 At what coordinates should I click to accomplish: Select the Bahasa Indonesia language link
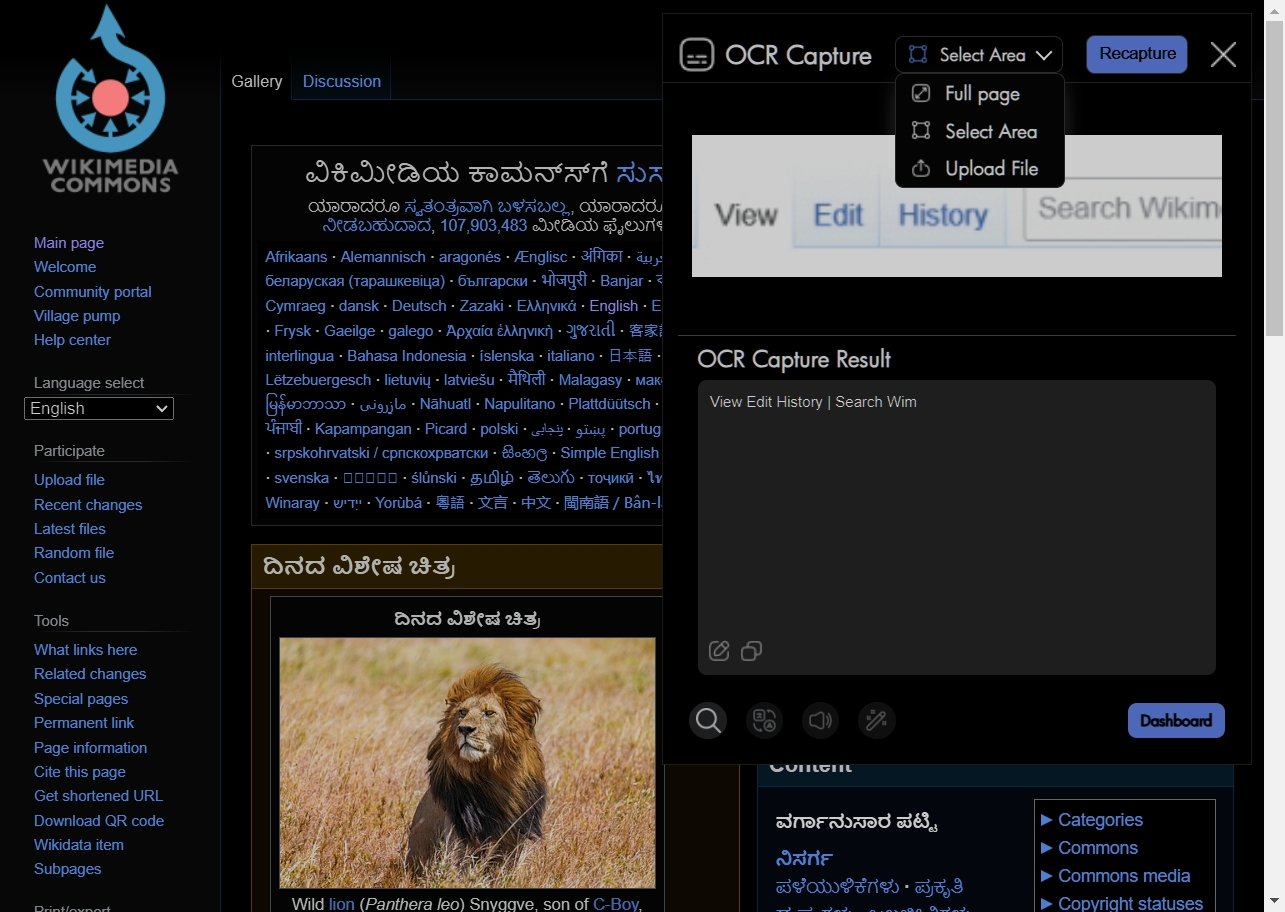(x=407, y=356)
